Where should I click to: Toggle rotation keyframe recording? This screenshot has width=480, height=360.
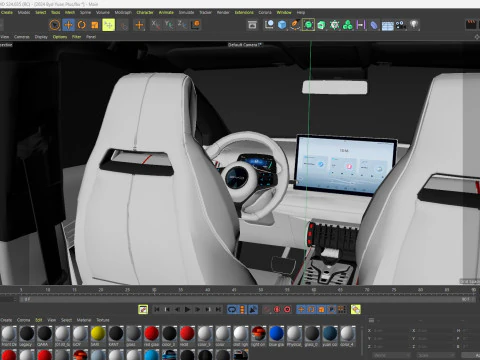pos(311,310)
